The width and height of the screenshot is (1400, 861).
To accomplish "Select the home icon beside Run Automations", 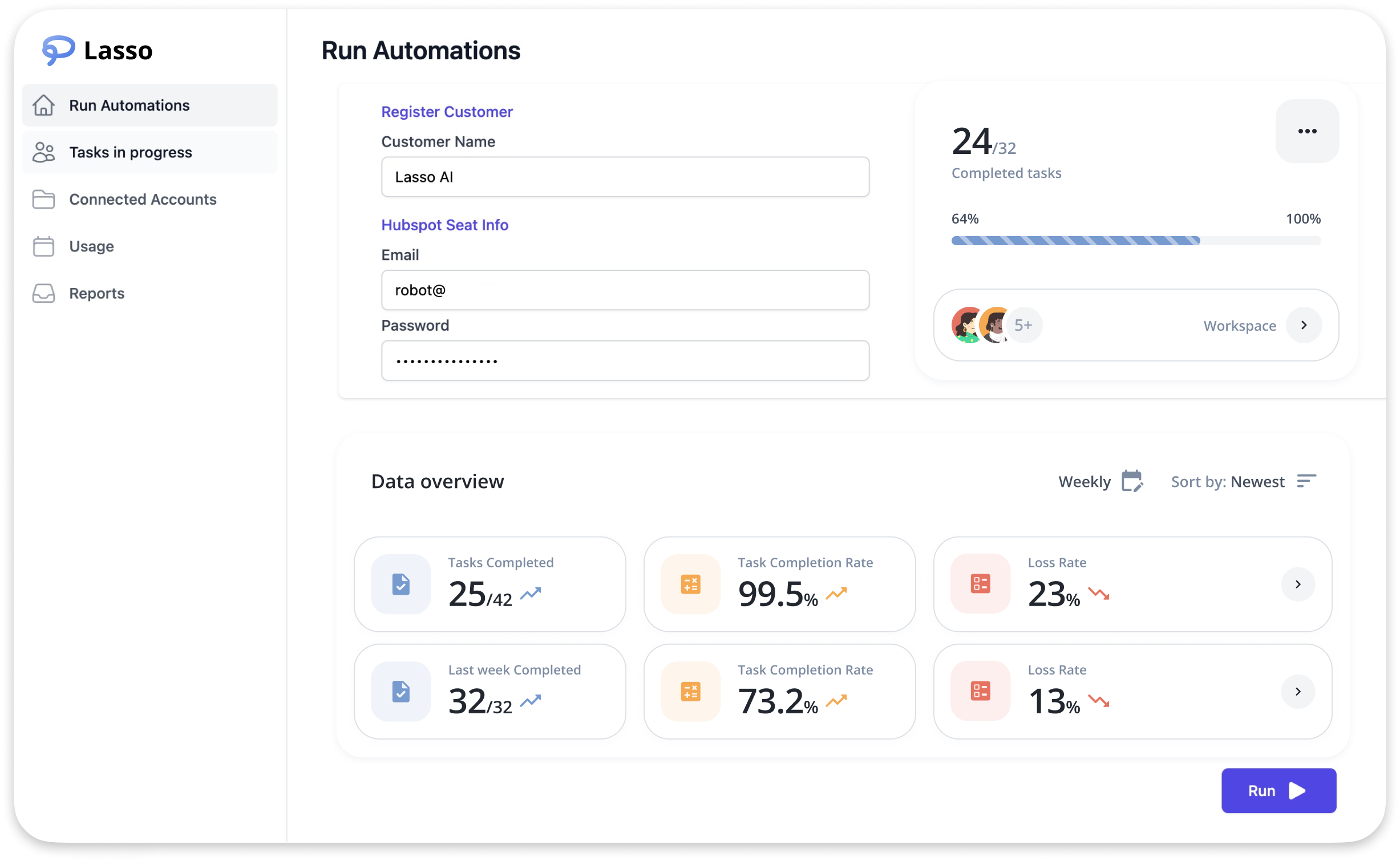I will click(44, 105).
